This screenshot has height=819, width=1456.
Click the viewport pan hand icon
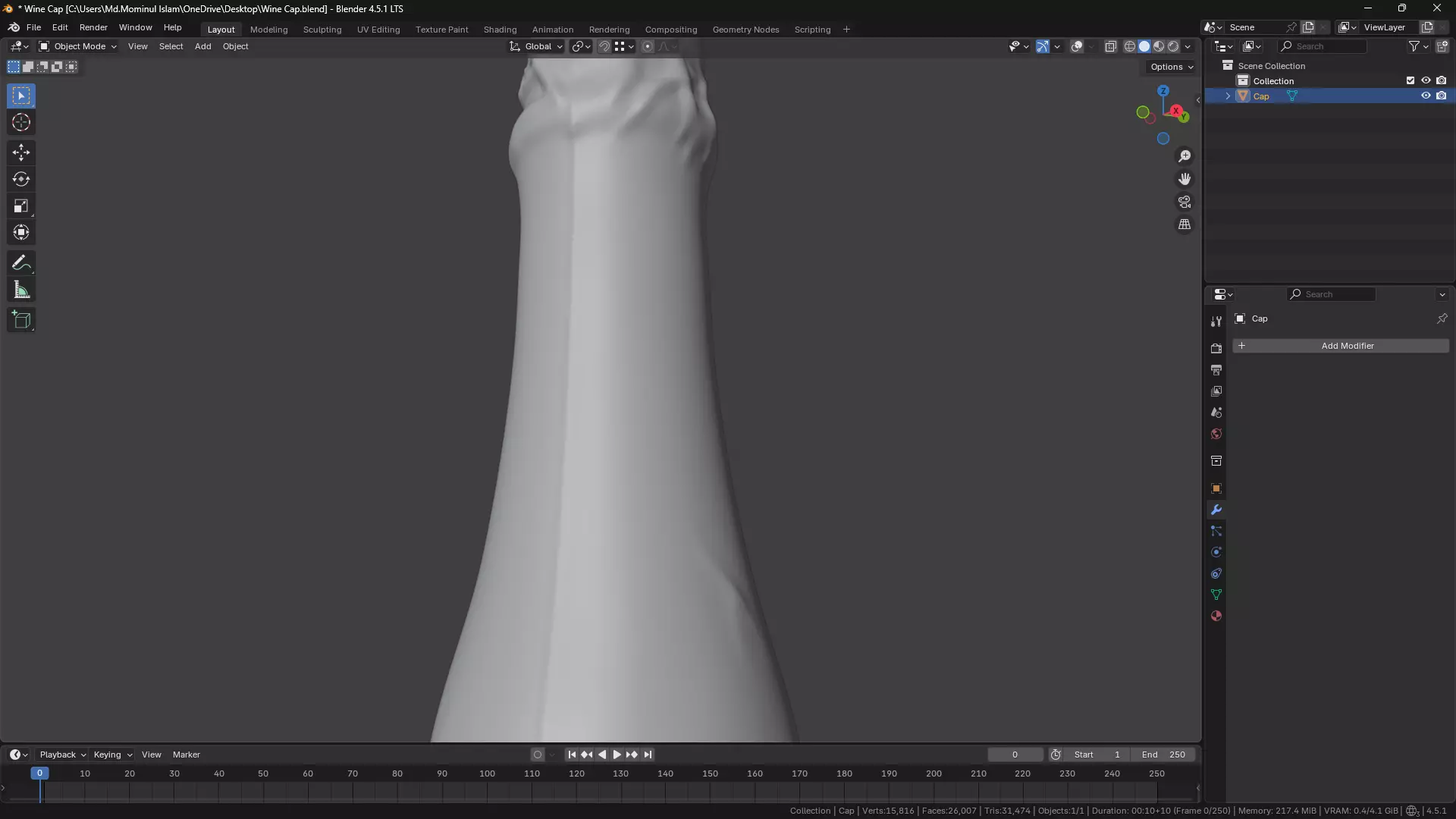pos(1185,179)
